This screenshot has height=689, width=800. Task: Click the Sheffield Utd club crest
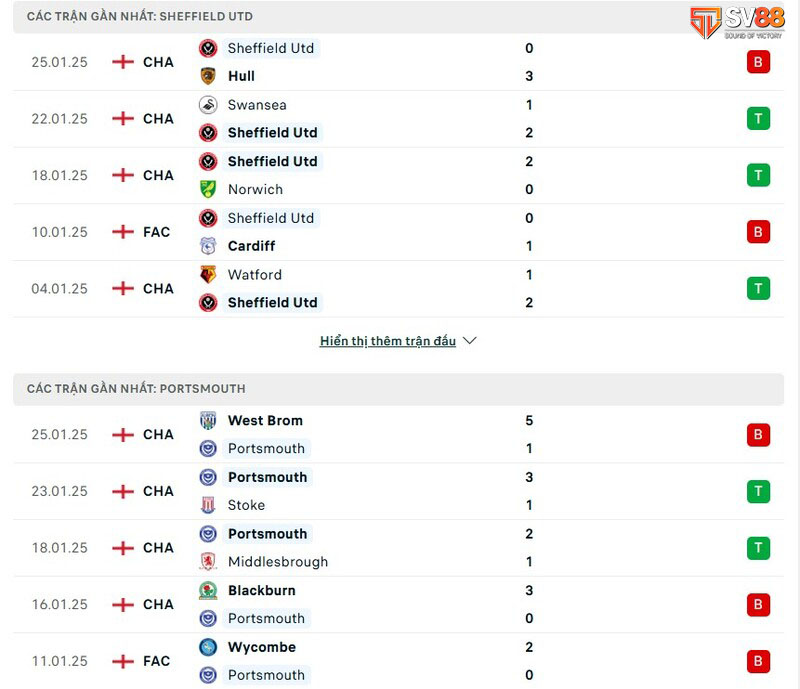(209, 48)
